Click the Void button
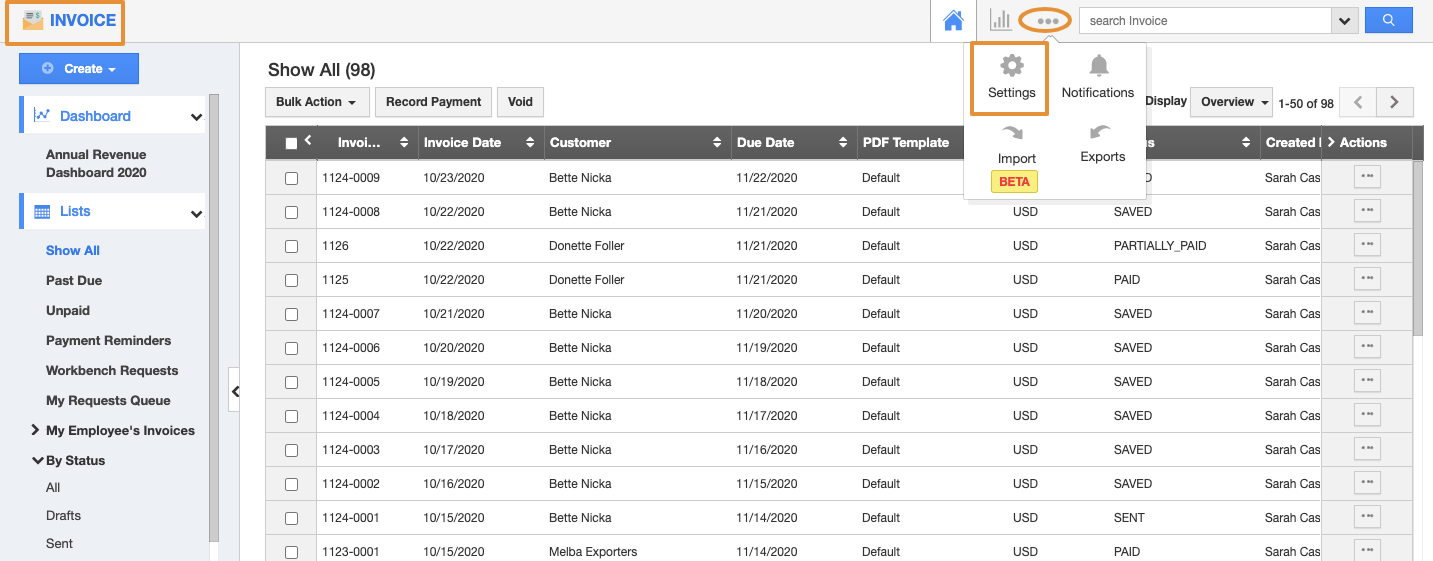 click(x=520, y=102)
